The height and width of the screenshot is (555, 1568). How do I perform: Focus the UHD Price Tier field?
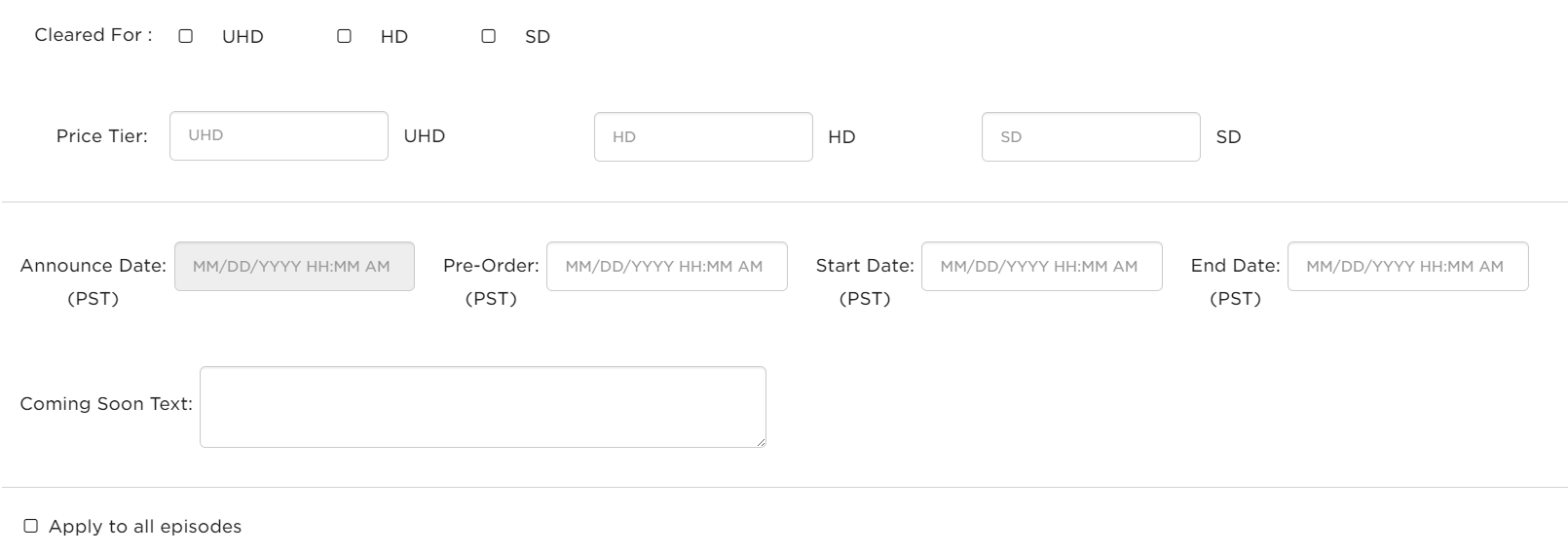click(279, 135)
